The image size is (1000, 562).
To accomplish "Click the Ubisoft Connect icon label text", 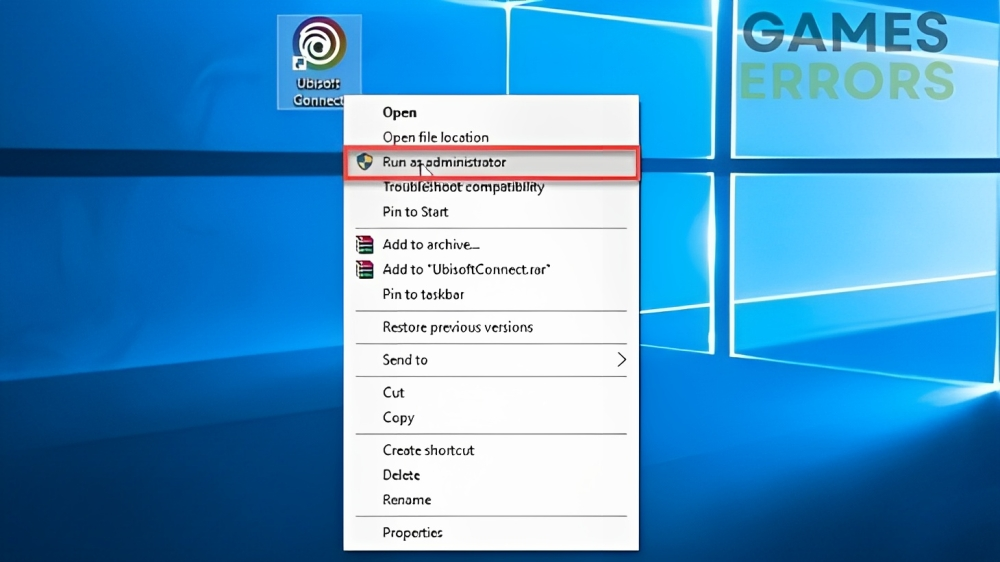I will 318,92.
